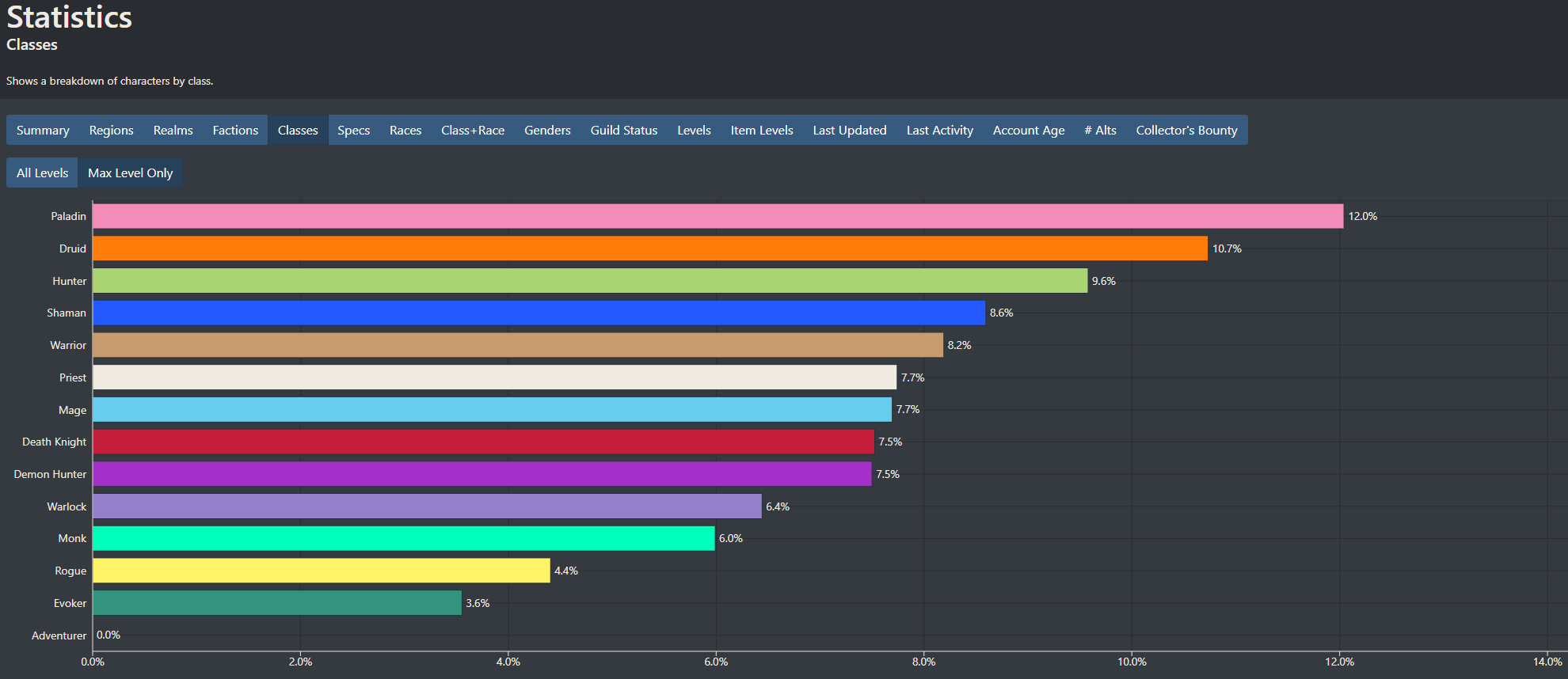Click the 8.6% value label
The width and height of the screenshot is (1568, 679).
pyautogui.click(x=1001, y=313)
